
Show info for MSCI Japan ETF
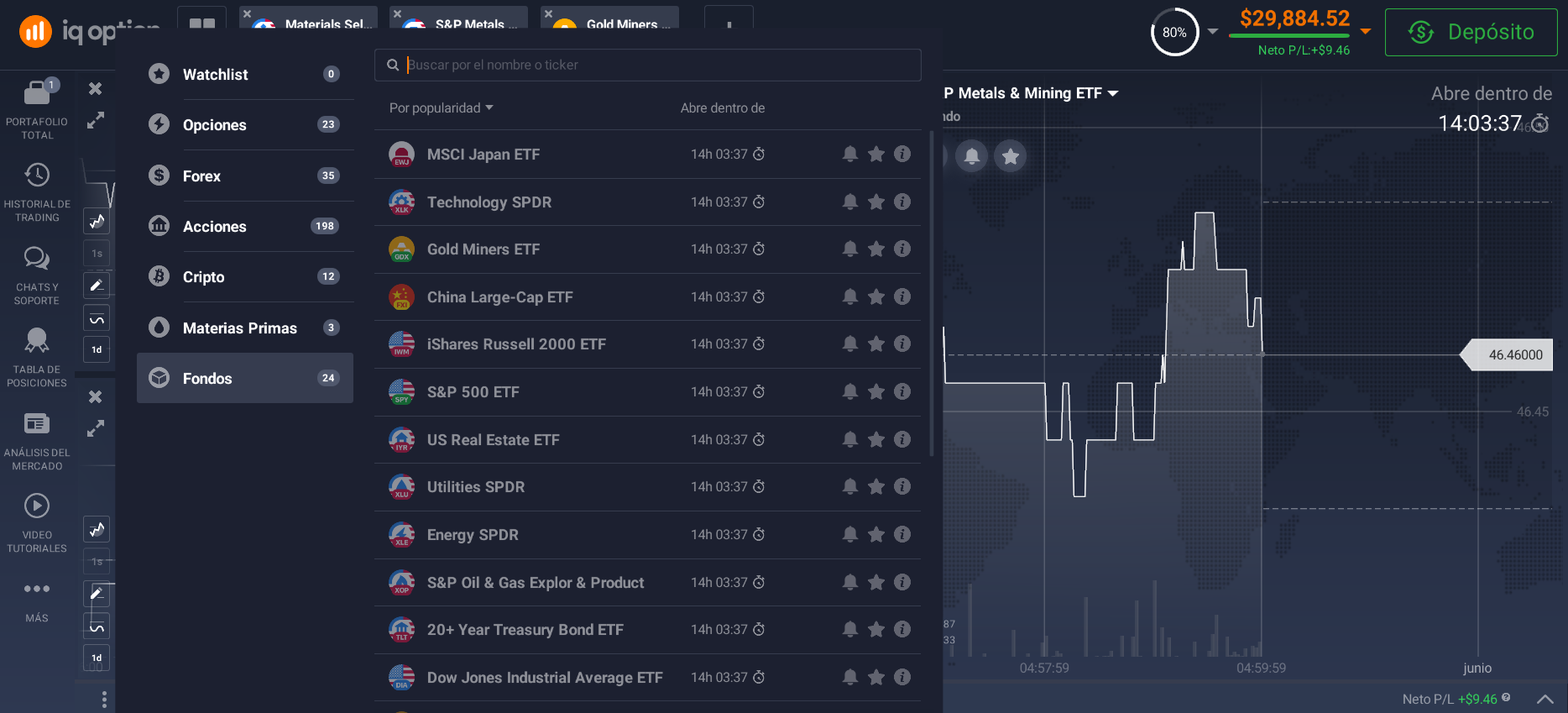902,154
